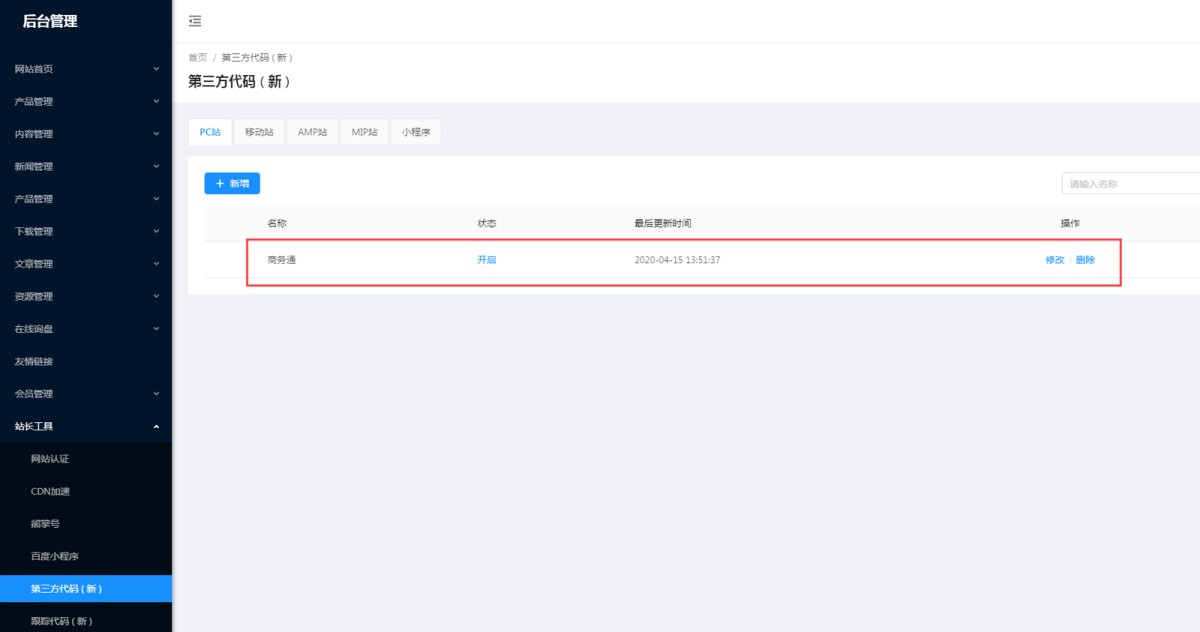Viewport: 1200px width, 632px height.
Task: Click the 首页 breadcrumb link
Action: (x=197, y=58)
